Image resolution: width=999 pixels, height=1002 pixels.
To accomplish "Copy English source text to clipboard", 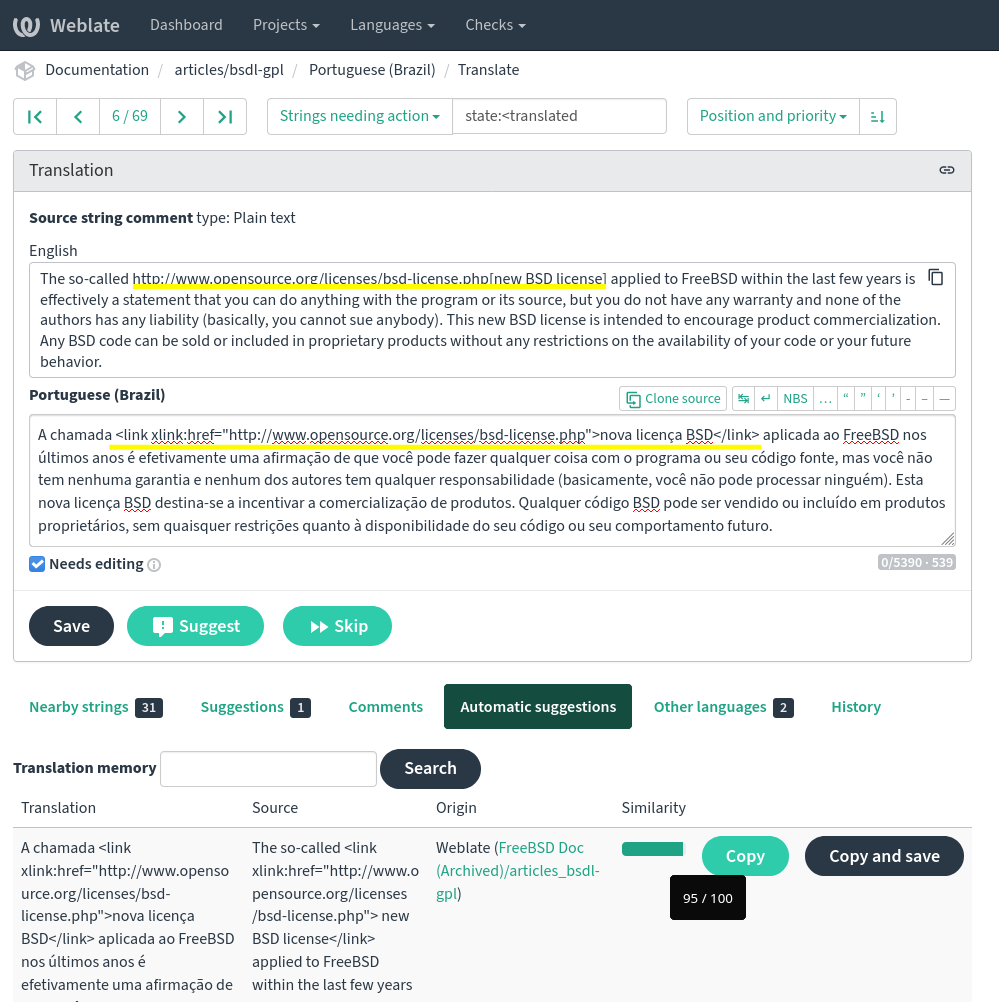I will (935, 278).
